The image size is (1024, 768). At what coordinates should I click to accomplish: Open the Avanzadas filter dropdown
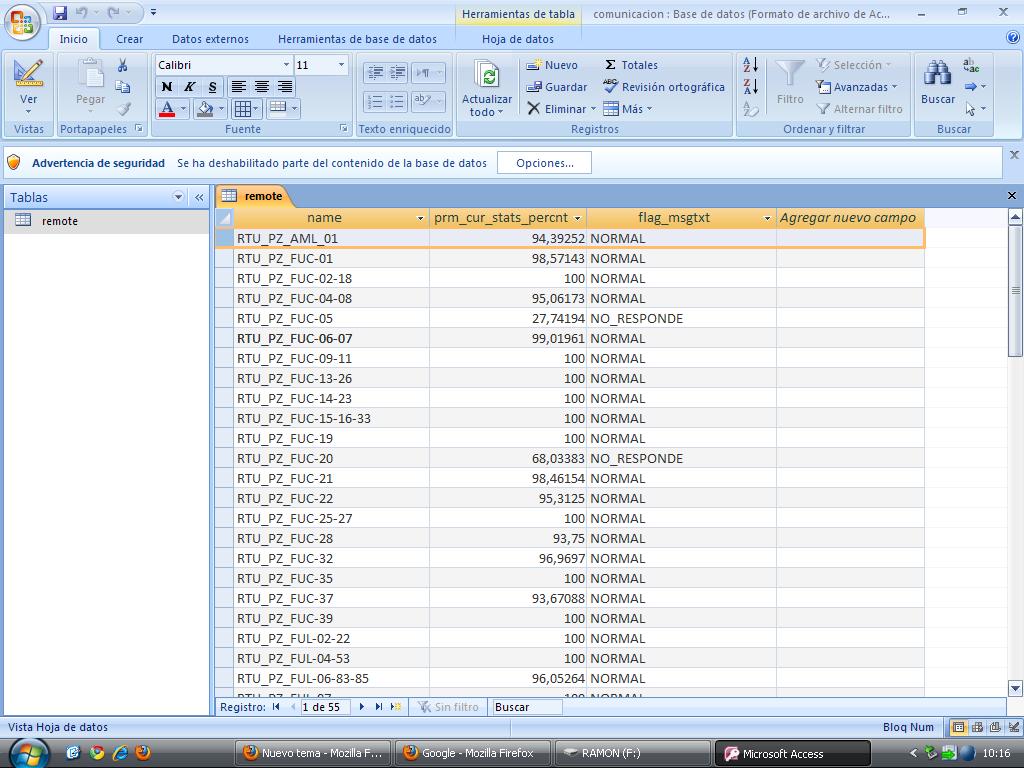click(857, 87)
